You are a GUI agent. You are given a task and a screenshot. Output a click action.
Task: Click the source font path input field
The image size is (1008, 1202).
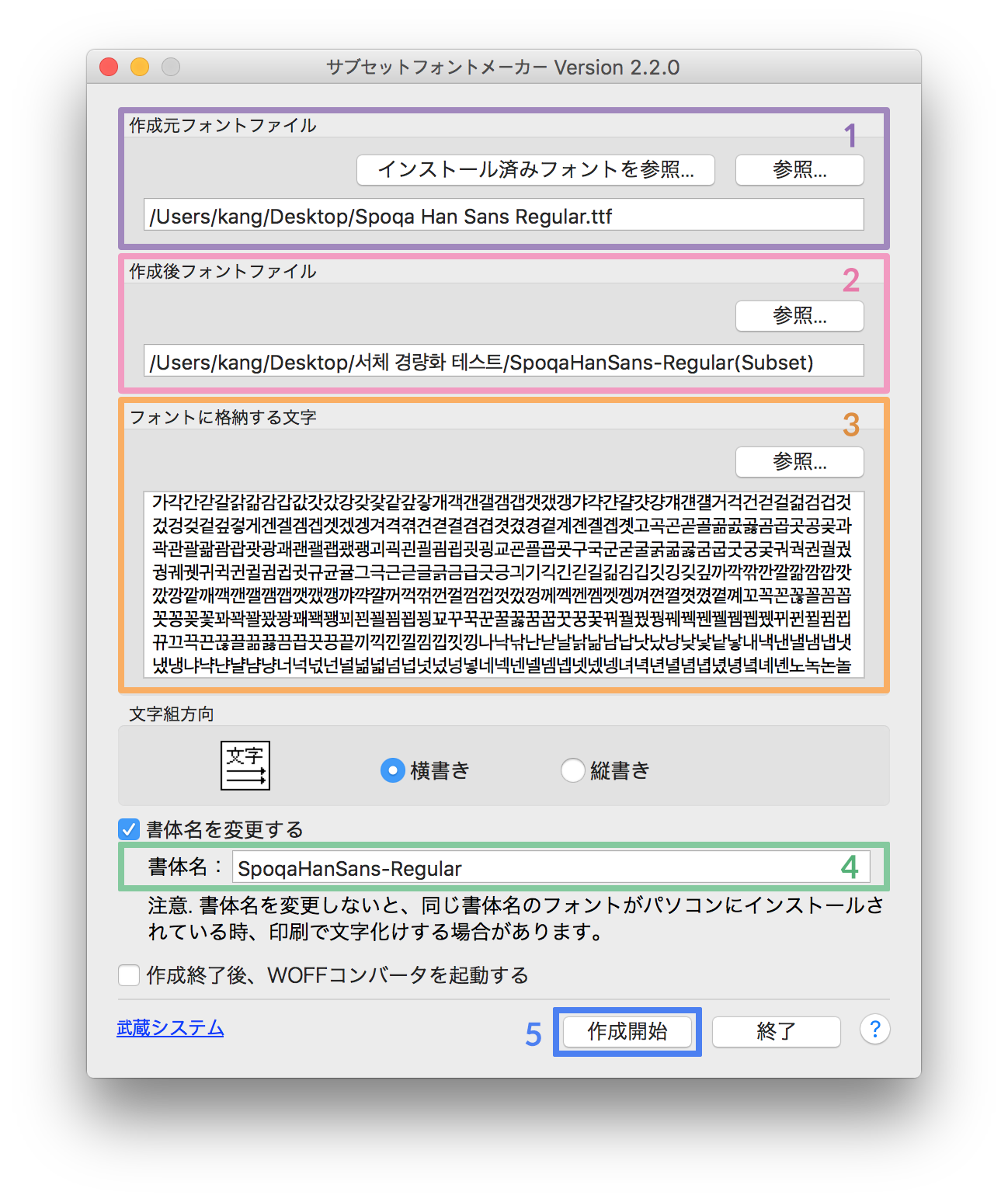tap(504, 214)
